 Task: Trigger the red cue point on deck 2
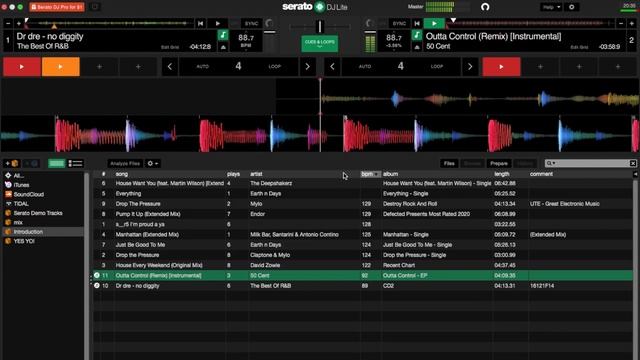click(x=501, y=67)
